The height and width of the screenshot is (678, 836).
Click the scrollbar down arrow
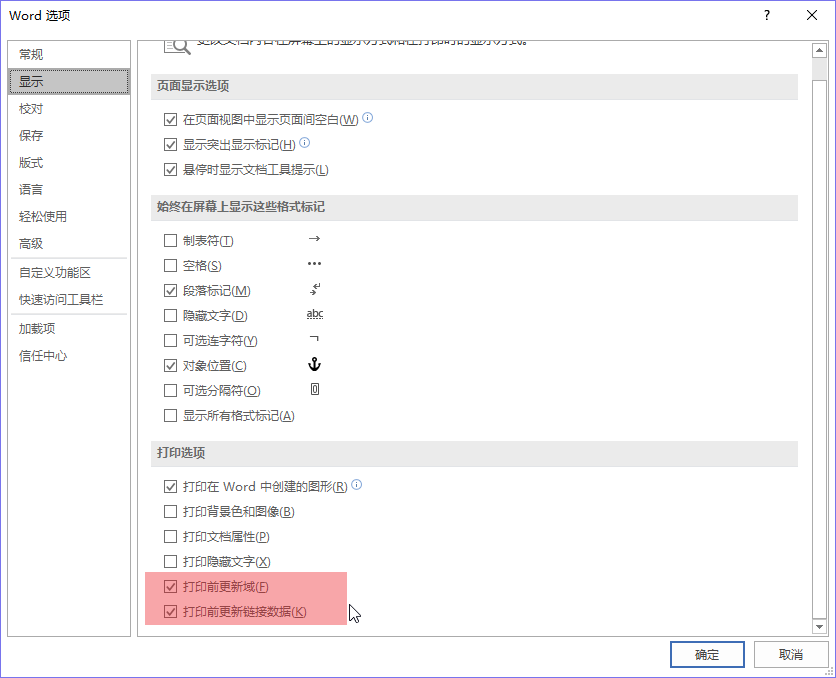[x=819, y=626]
